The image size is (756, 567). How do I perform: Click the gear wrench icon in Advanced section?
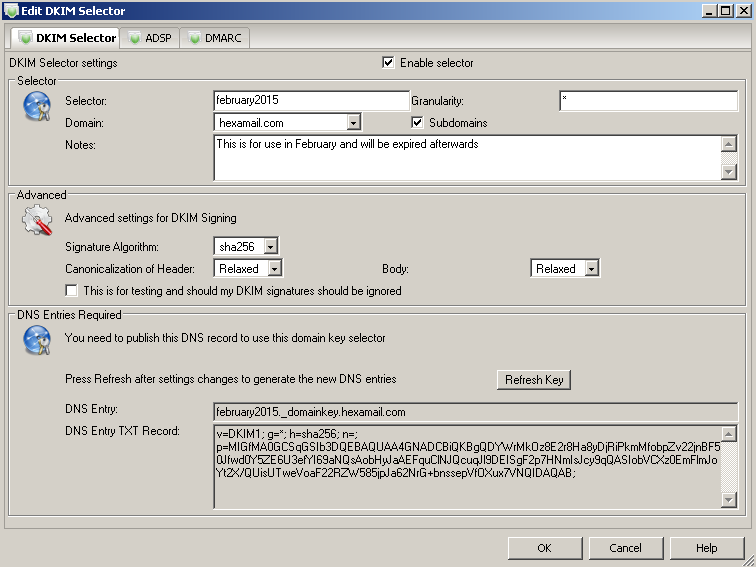37,221
